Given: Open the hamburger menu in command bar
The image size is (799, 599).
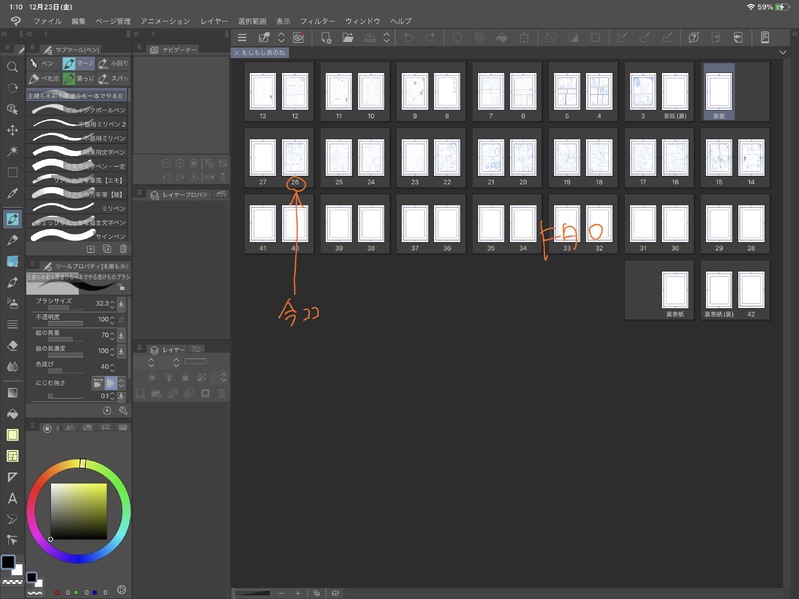Looking at the screenshot, I should click(242, 38).
